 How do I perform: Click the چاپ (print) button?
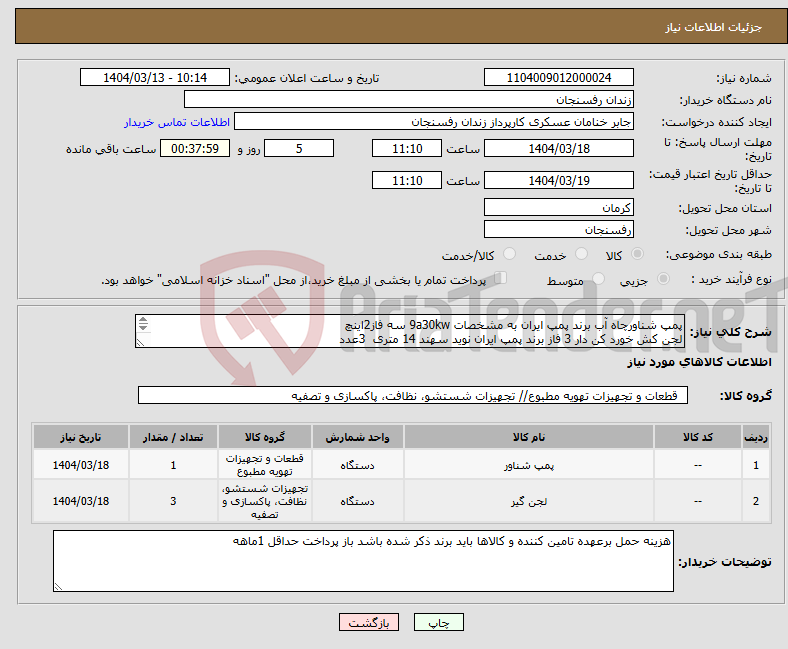coord(438,622)
